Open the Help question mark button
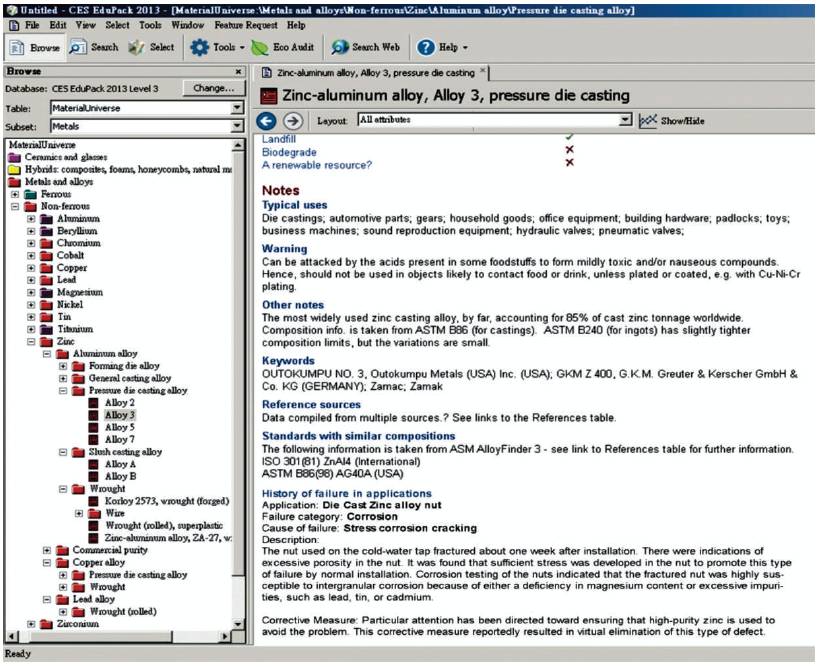Screen dimensions: 824x667 pos(441,48)
